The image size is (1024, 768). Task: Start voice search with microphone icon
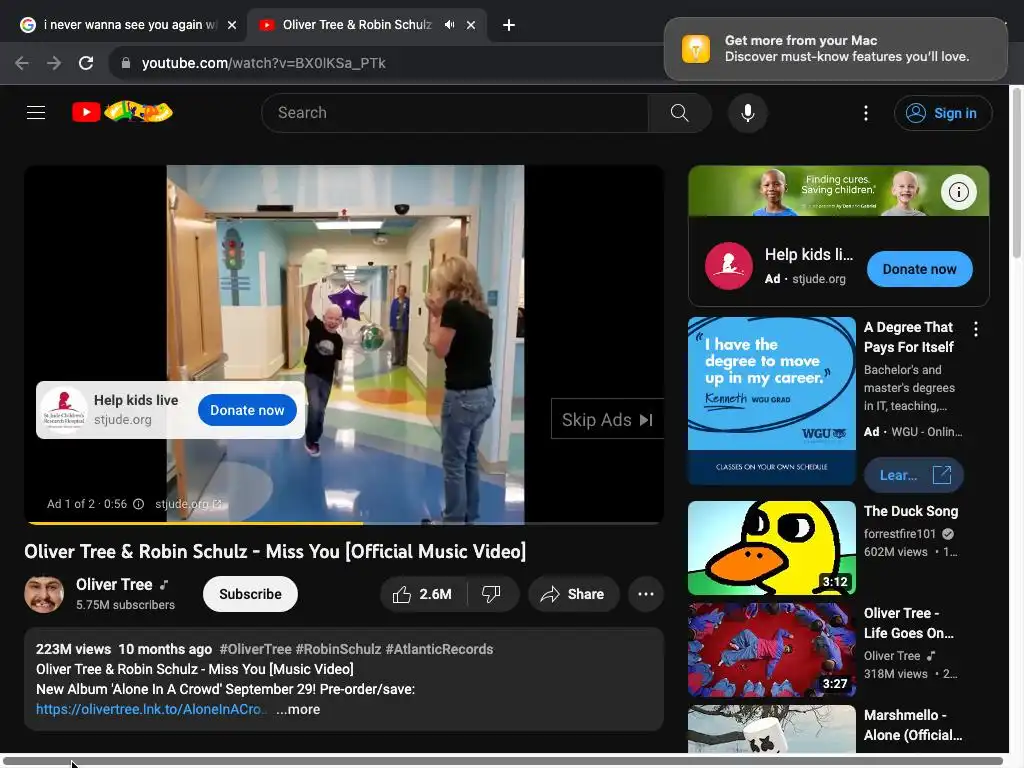(748, 113)
